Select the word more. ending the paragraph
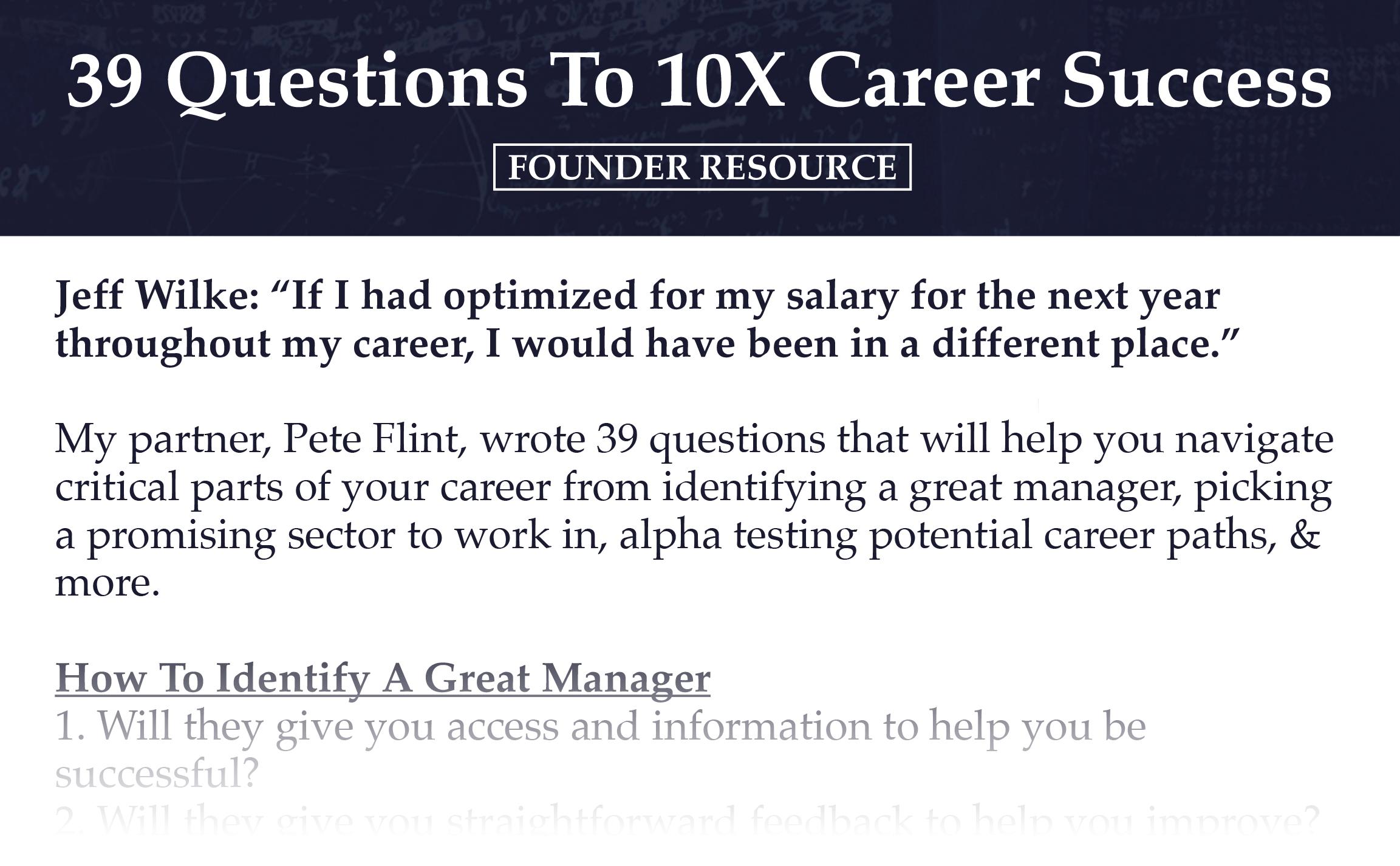Viewport: 1400px width, 866px height. click(108, 583)
